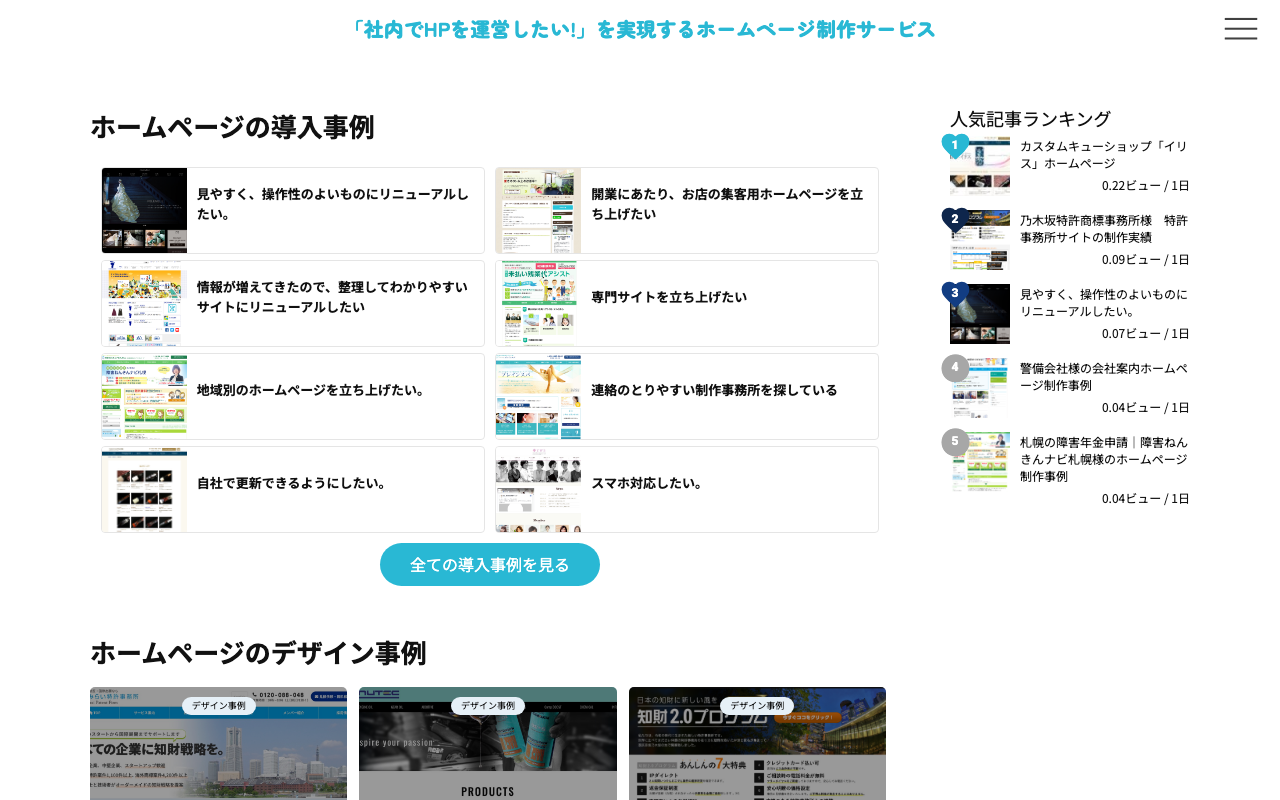The width and height of the screenshot is (1280, 800).
Task: Click thumbnail of 情報が増えてきたので case card
Action: pos(144,303)
